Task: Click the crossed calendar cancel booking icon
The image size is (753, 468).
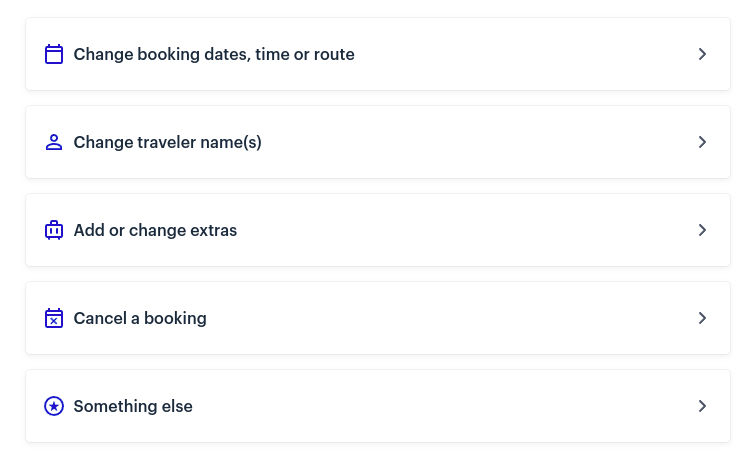Action: click(54, 318)
